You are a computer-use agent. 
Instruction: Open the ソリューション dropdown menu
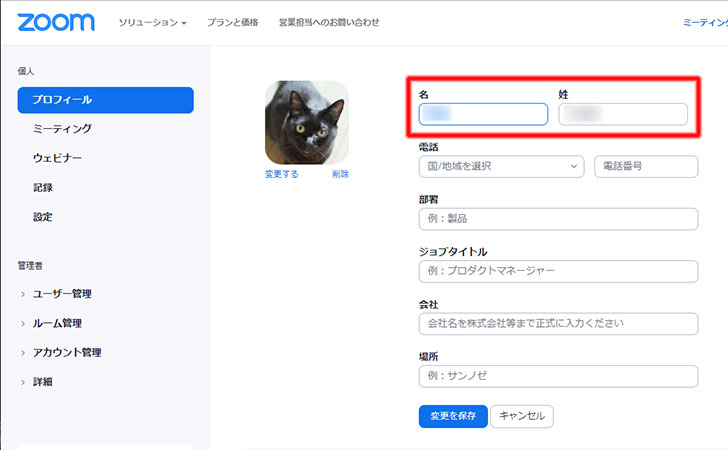(x=152, y=22)
